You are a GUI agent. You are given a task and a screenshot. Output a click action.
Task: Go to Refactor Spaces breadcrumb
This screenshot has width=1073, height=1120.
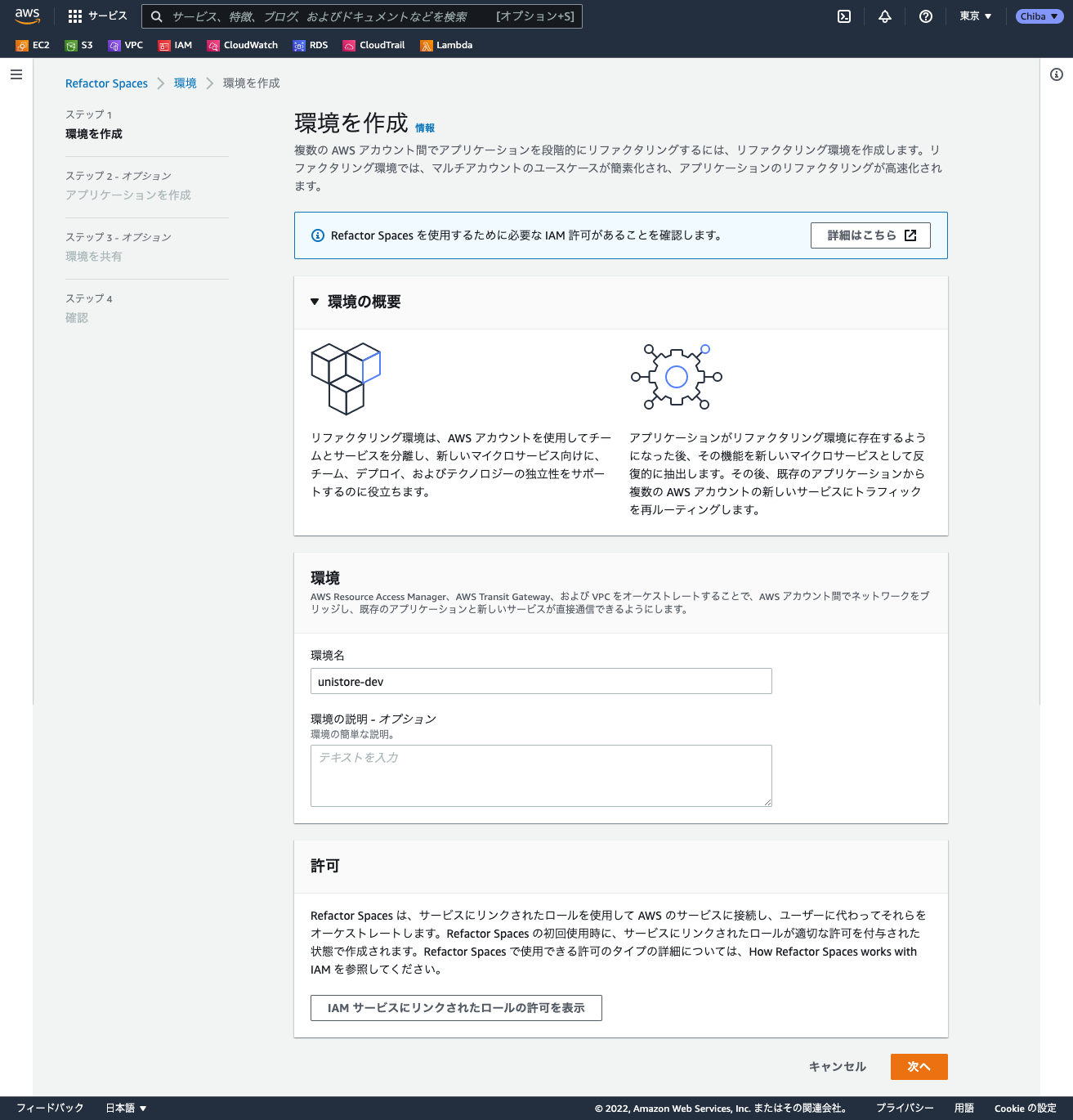tap(106, 83)
